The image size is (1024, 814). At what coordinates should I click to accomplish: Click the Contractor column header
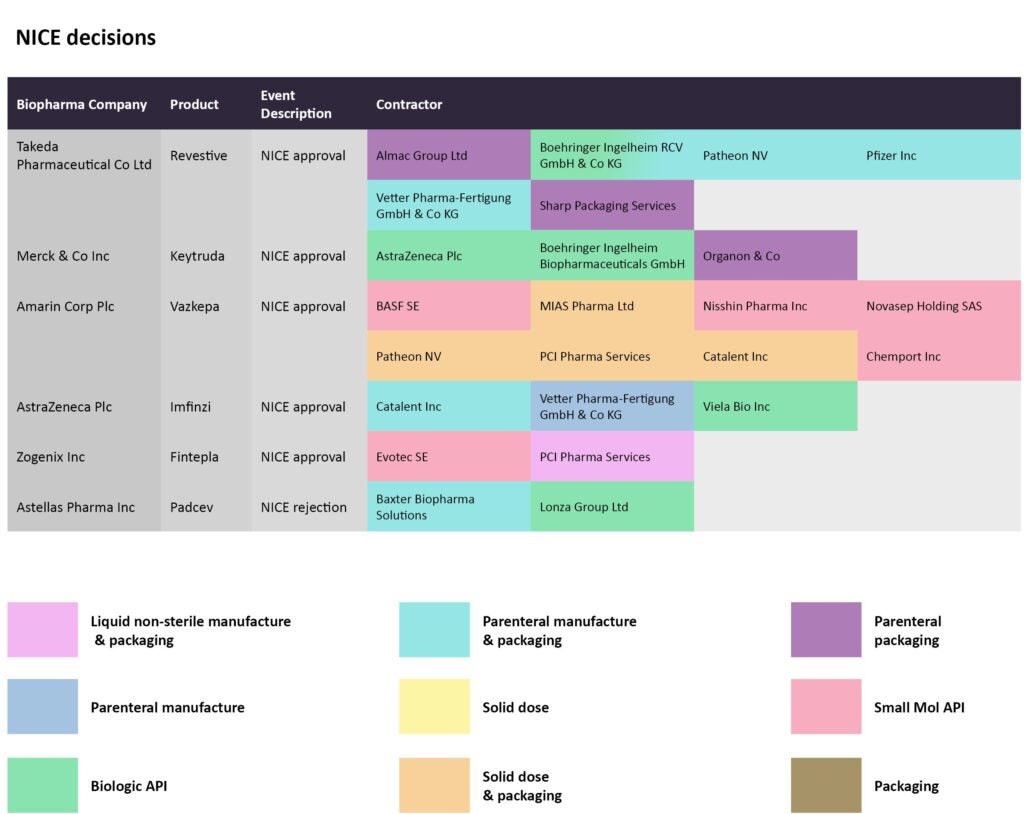409,104
